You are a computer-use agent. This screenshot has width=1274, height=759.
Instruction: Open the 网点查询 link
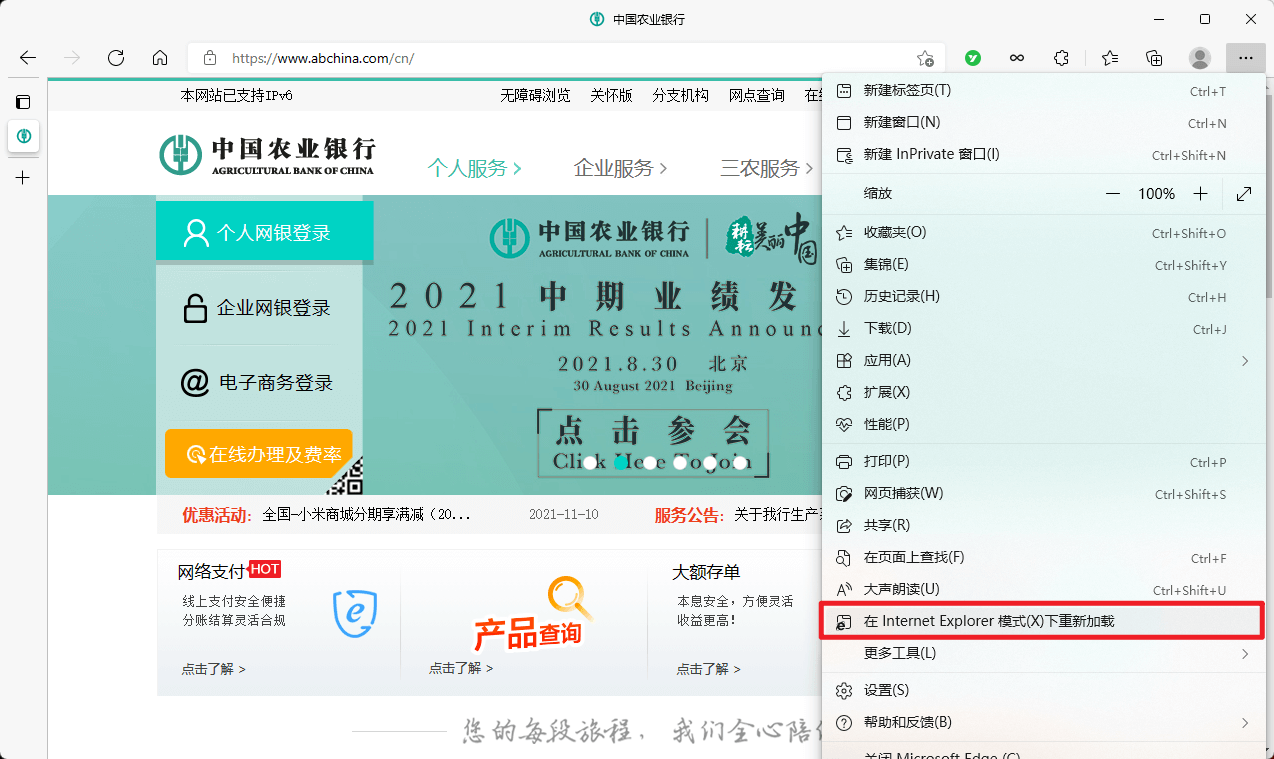(756, 94)
